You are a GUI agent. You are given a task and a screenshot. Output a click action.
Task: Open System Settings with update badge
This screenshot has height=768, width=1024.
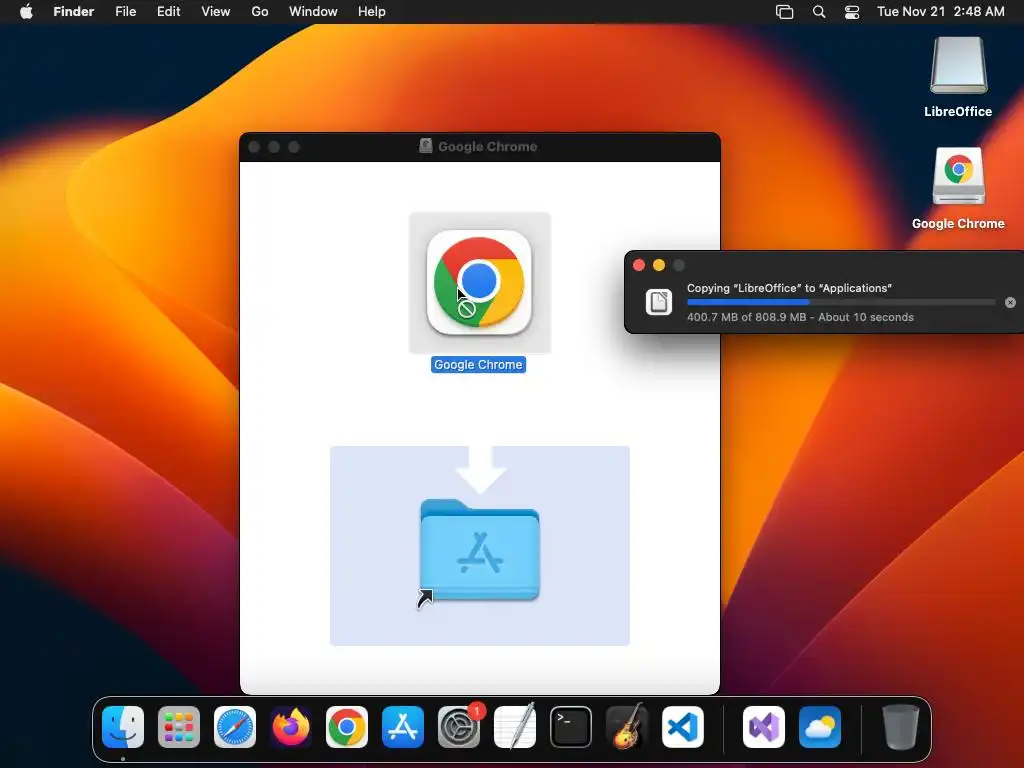(459, 727)
